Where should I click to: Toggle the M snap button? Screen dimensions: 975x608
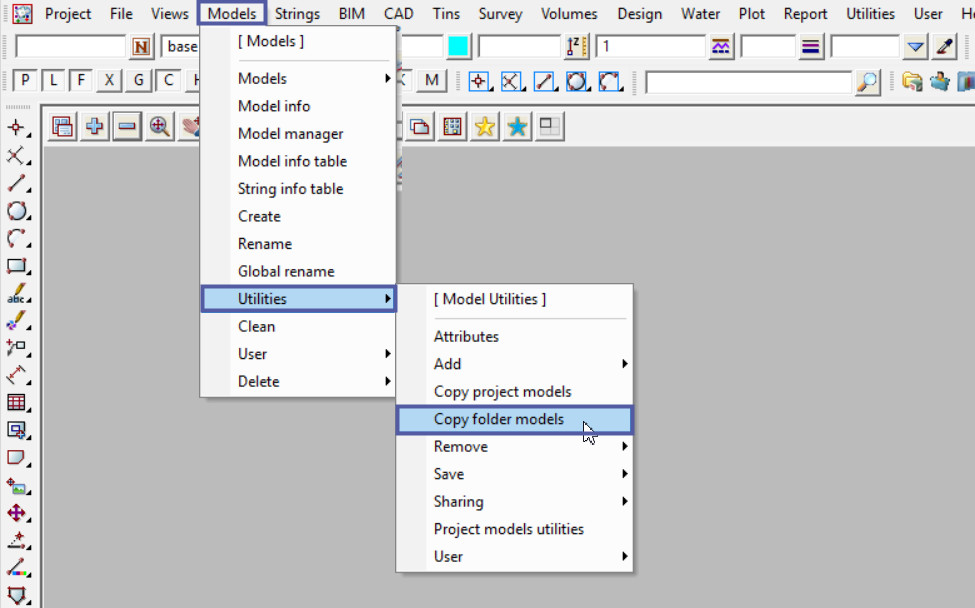(x=431, y=81)
